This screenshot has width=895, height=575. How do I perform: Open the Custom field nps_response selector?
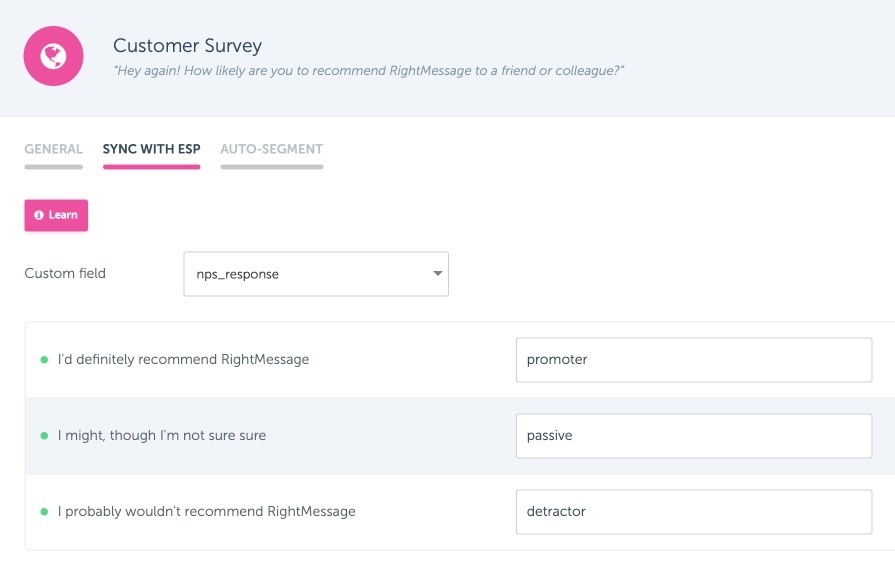316,274
